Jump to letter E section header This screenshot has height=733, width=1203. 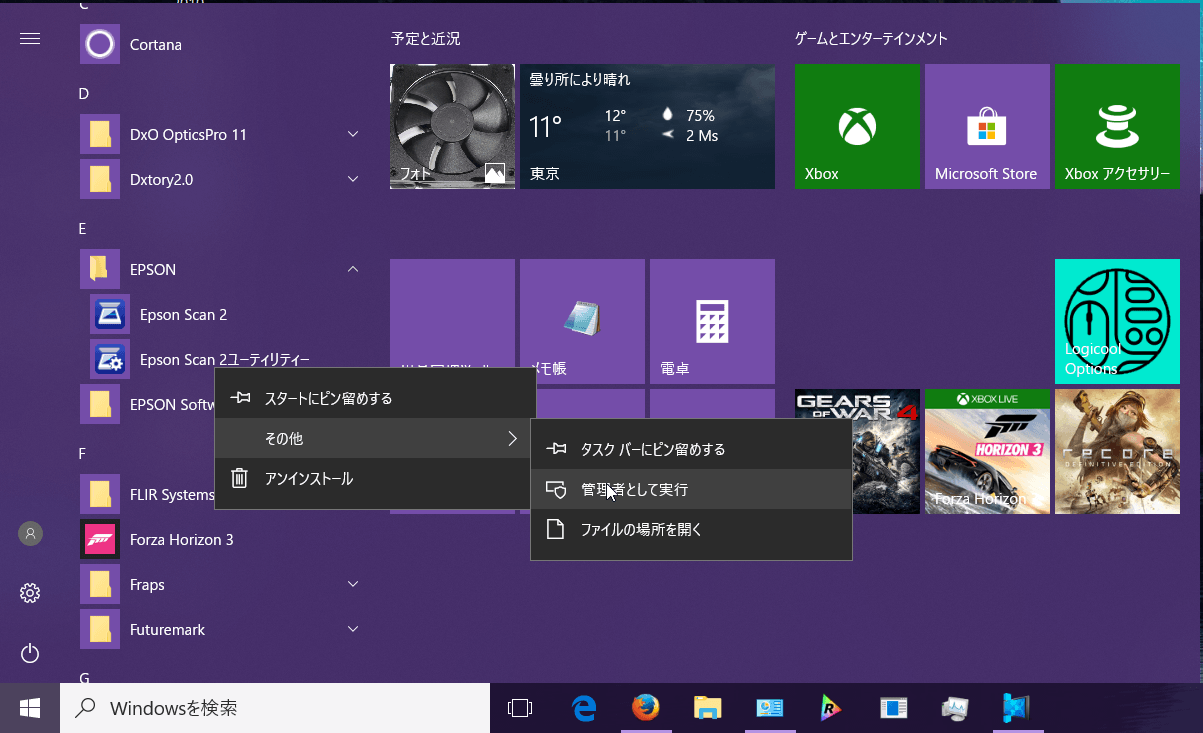(83, 228)
